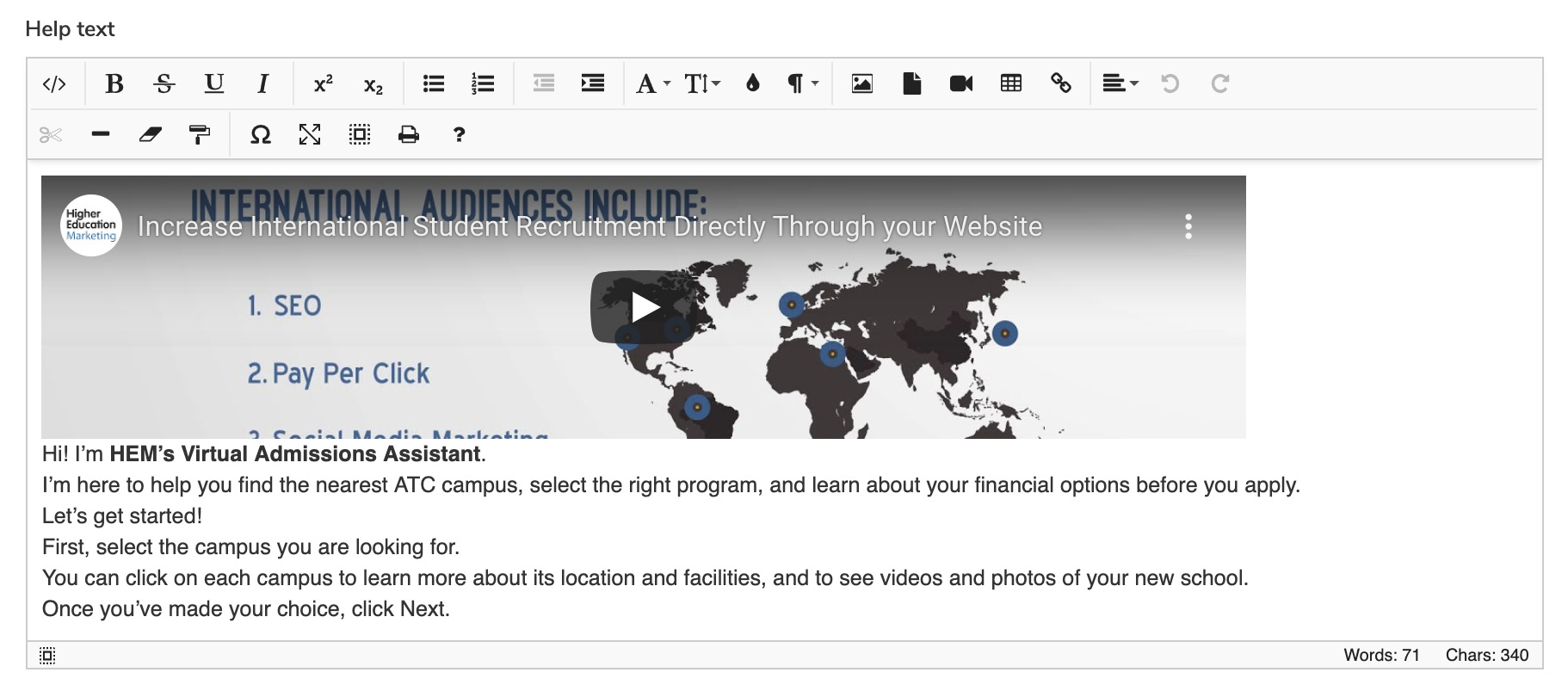The width and height of the screenshot is (1568, 697).
Task: Toggle strikethrough formatting
Action: [x=164, y=83]
